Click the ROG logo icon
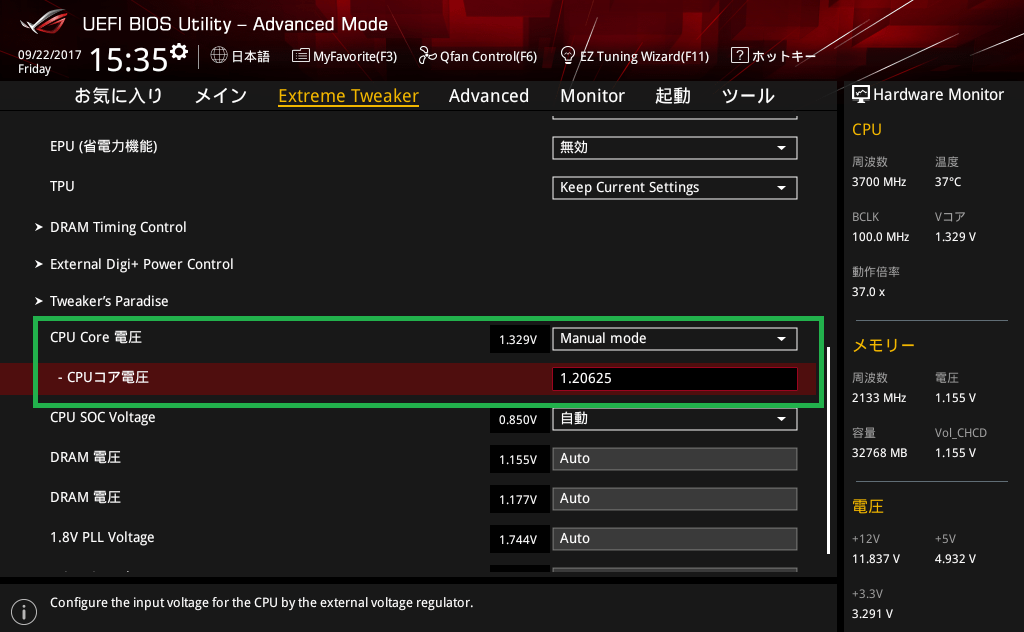 click(44, 22)
